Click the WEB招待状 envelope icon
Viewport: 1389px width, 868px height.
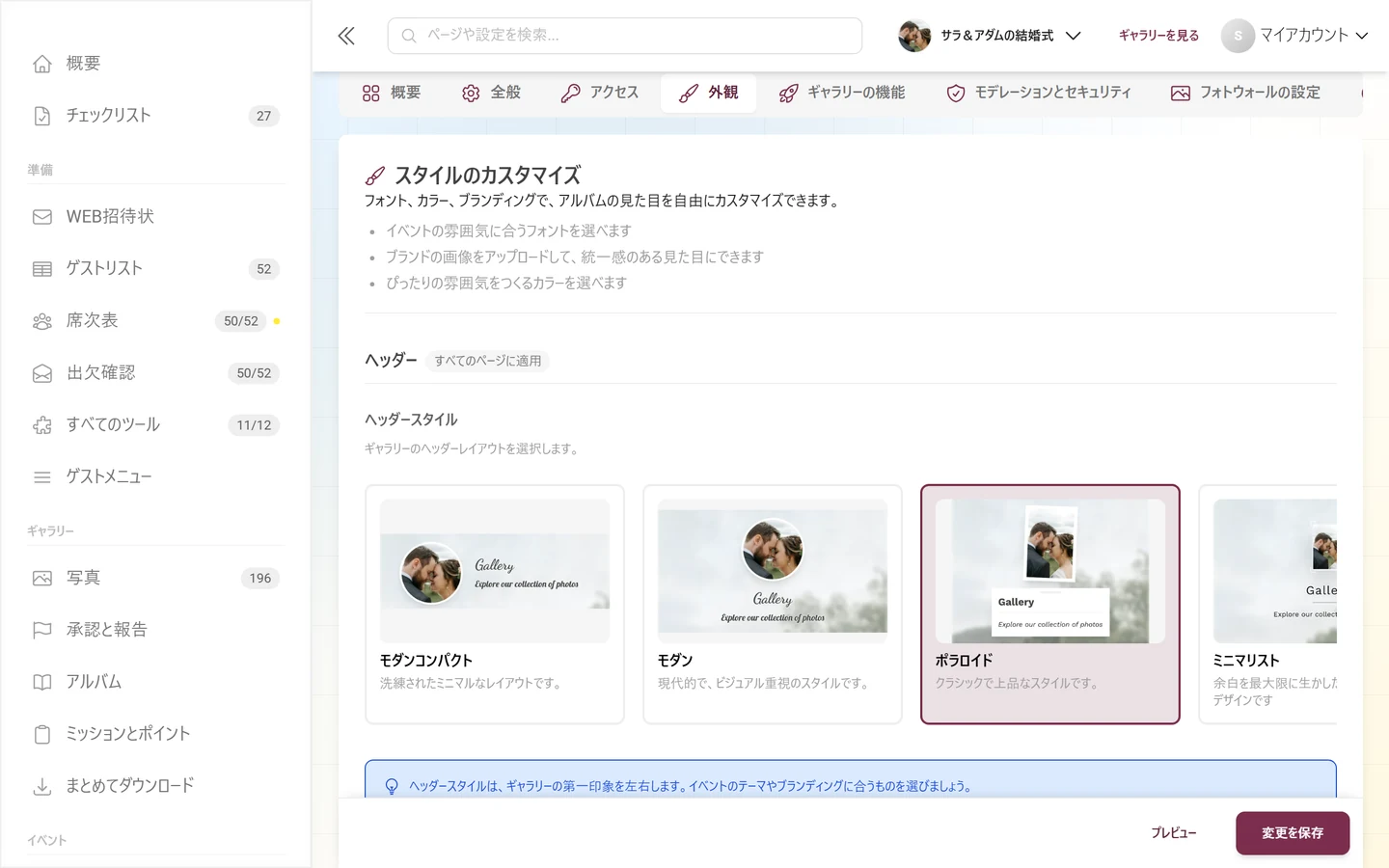pyautogui.click(x=42, y=217)
